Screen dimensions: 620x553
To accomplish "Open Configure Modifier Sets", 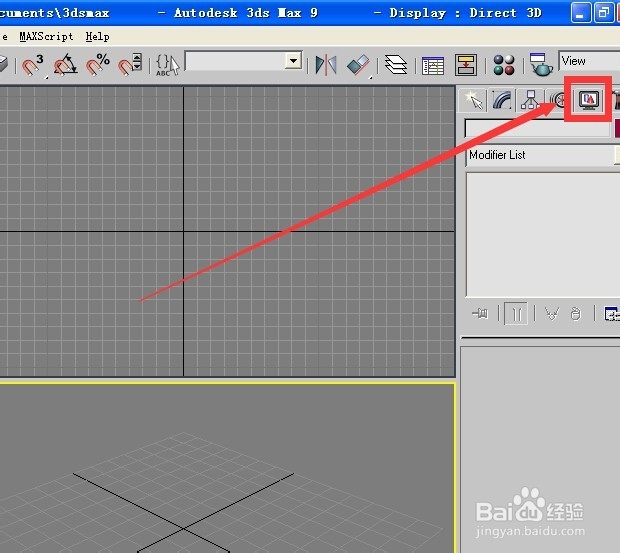I will 611,314.
